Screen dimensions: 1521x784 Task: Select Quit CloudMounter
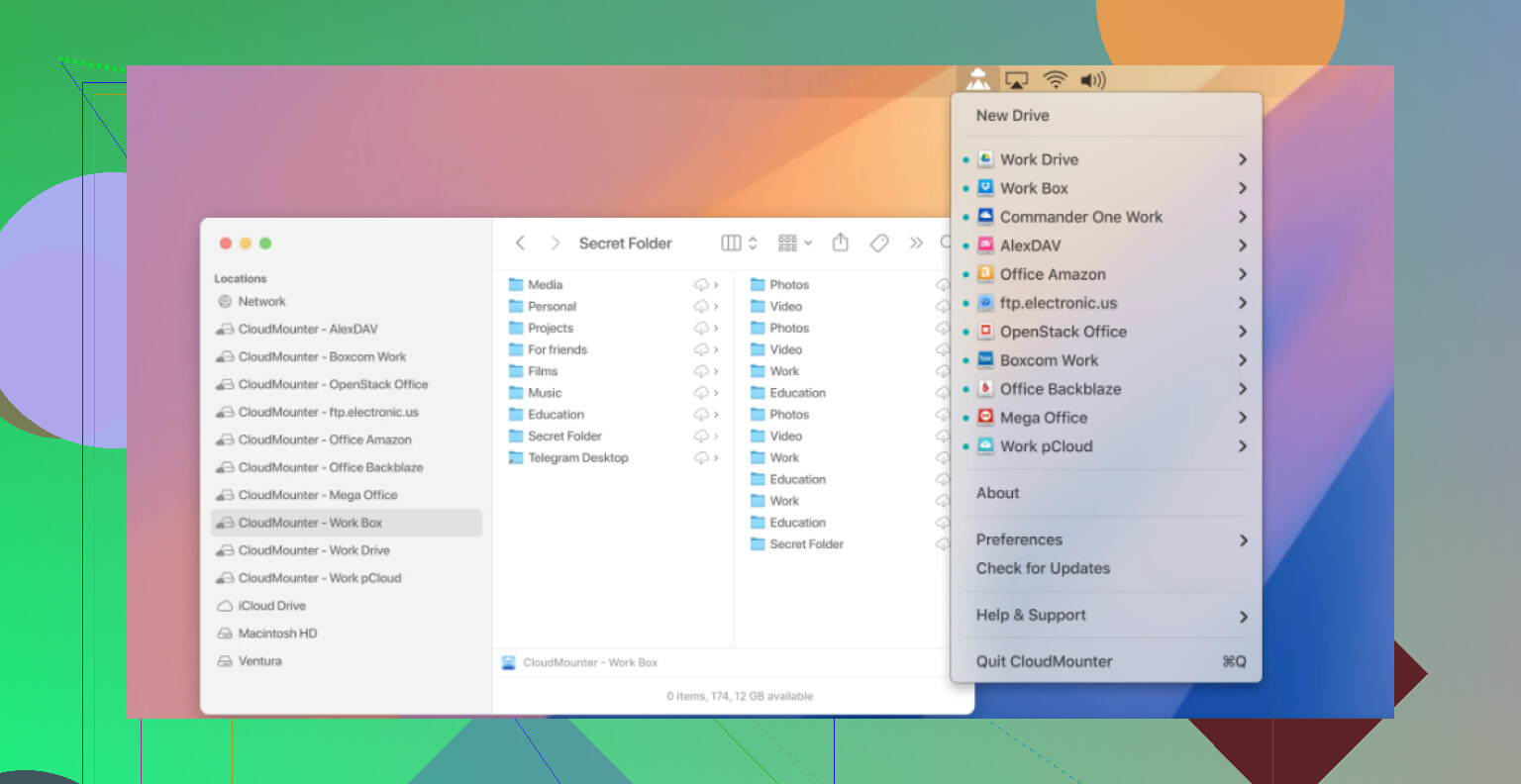[x=1044, y=661]
